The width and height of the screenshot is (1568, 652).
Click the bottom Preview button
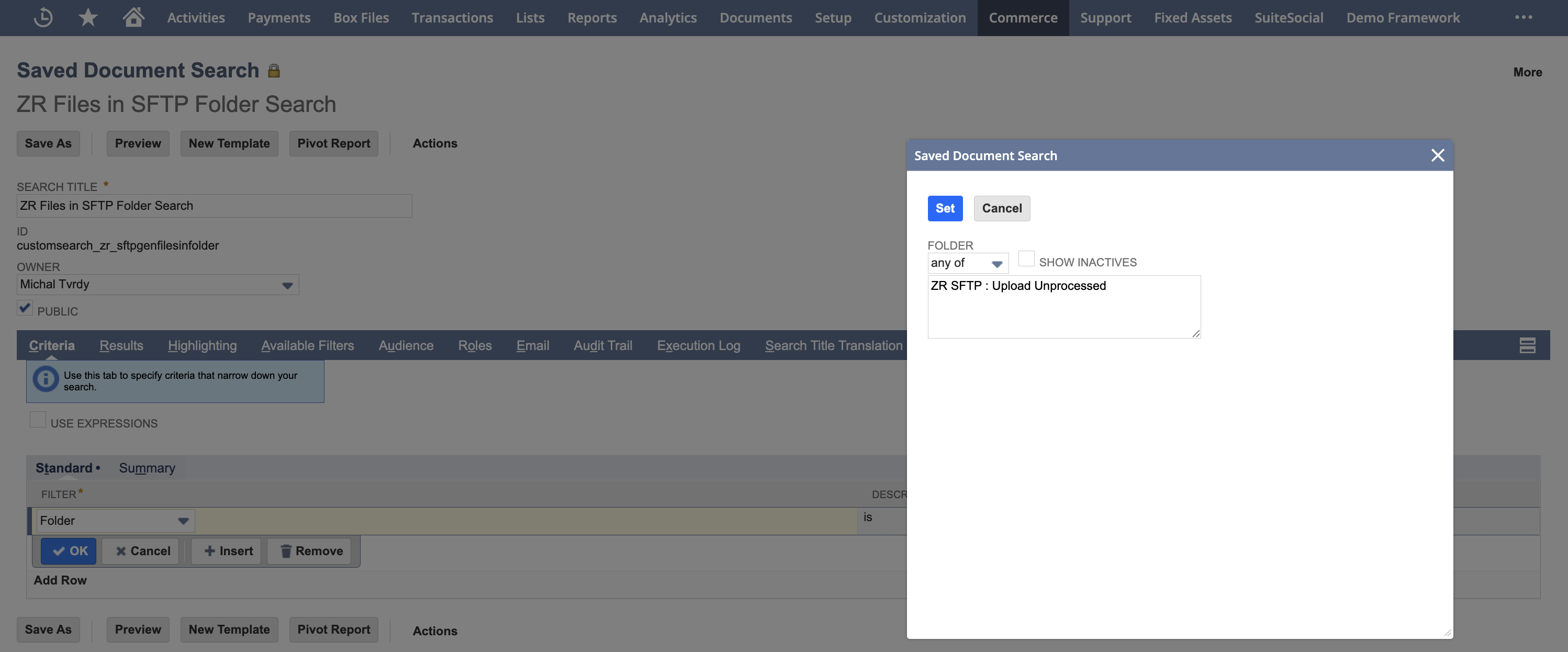click(x=138, y=629)
